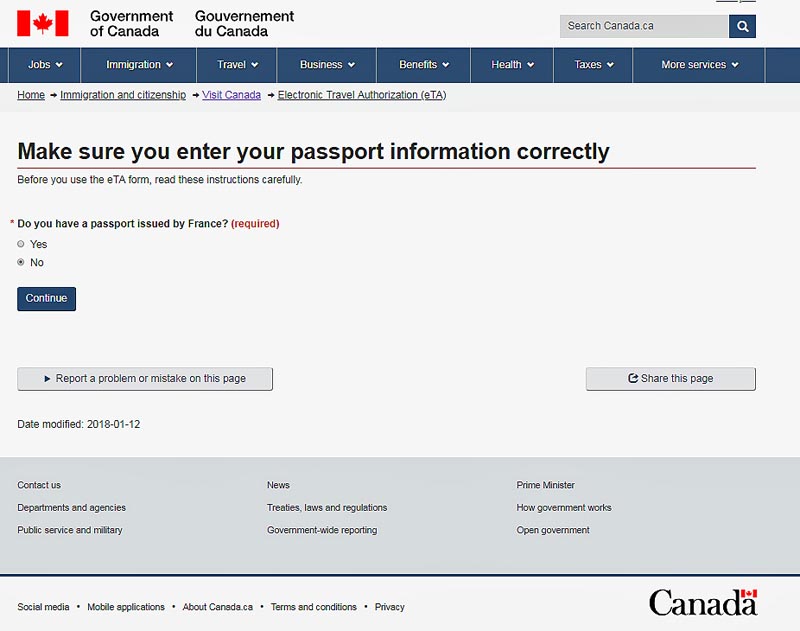Screen dimensions: 800x631
Task: Expand the More services menu
Action: [700, 65]
